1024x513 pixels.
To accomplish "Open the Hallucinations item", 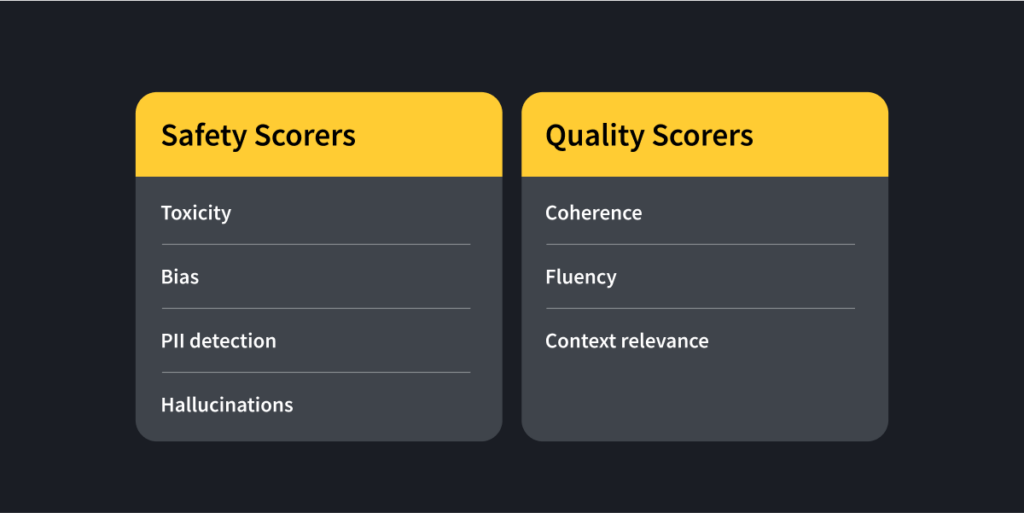I will pyautogui.click(x=227, y=405).
